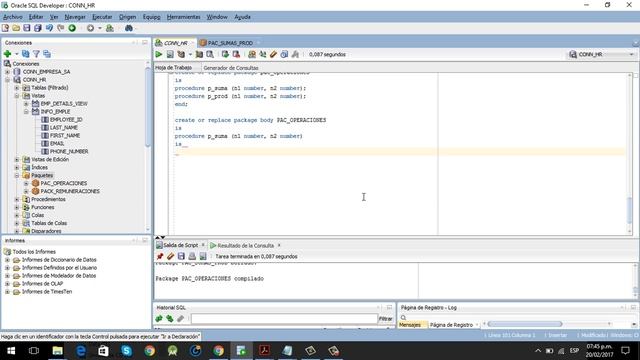This screenshot has width=640, height=360.
Task: Click the Historial SQL filter input field
Action: 284,318
